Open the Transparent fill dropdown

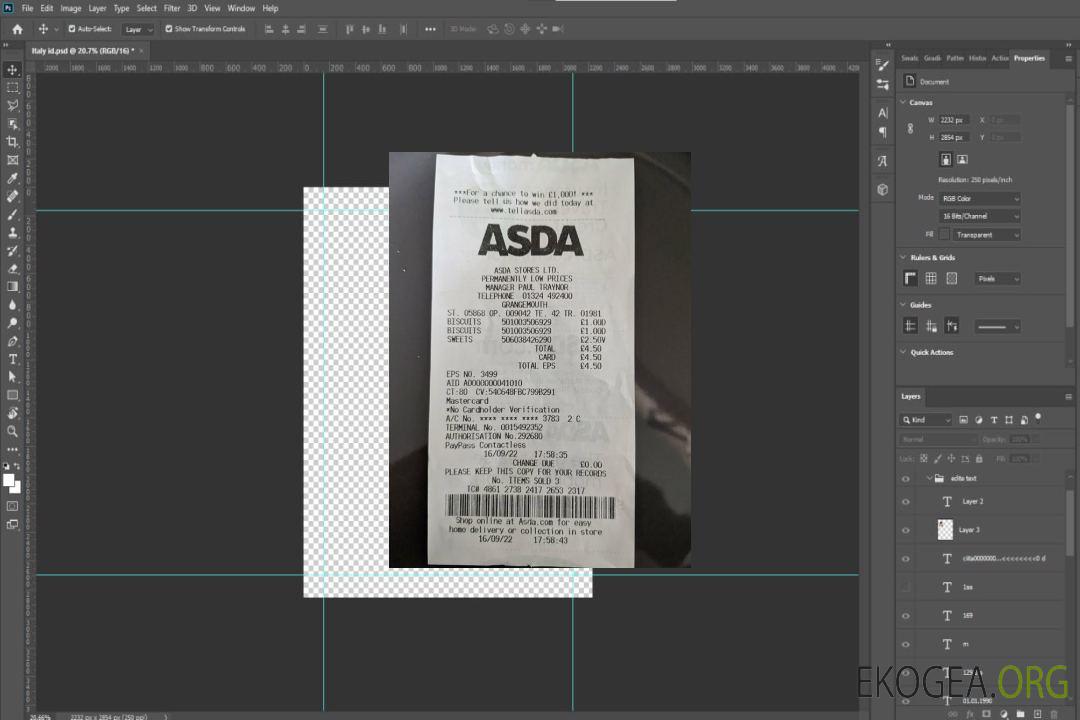pyautogui.click(x=986, y=235)
